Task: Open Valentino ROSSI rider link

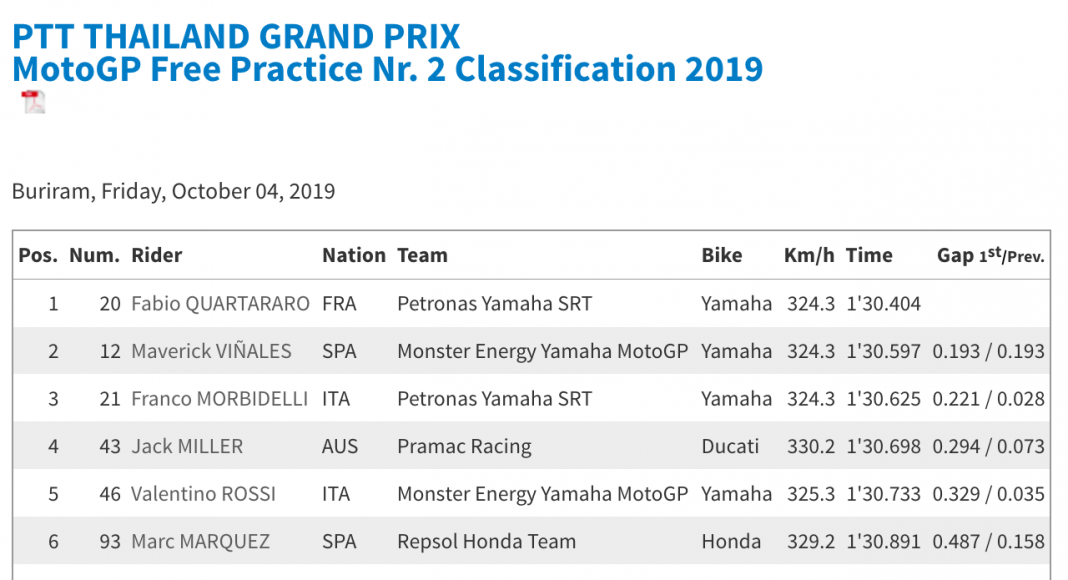Action: (x=203, y=494)
